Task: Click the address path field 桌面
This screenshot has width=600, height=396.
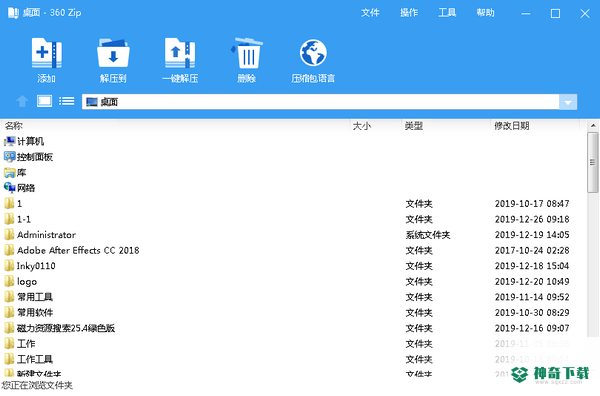Action: point(320,102)
